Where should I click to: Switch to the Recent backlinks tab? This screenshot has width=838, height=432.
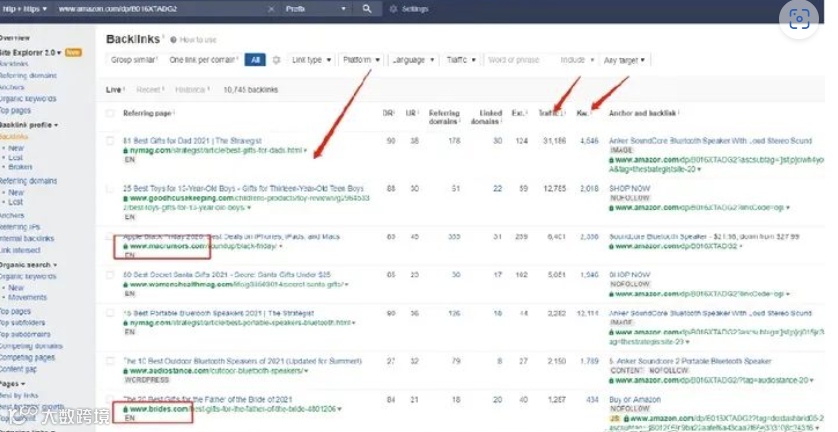(149, 90)
